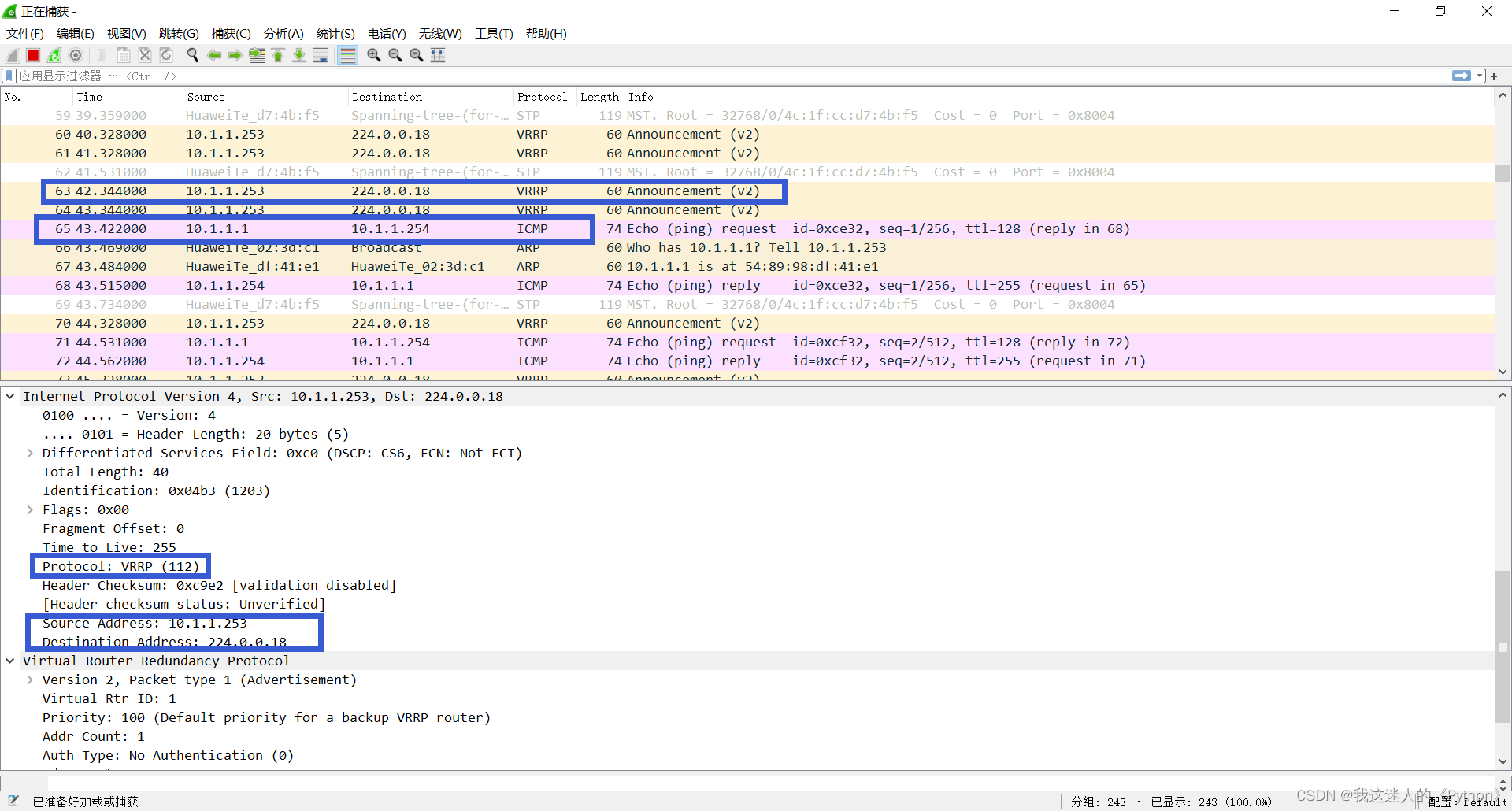Open the 统计(S) menu
1512x811 pixels.
(x=335, y=34)
